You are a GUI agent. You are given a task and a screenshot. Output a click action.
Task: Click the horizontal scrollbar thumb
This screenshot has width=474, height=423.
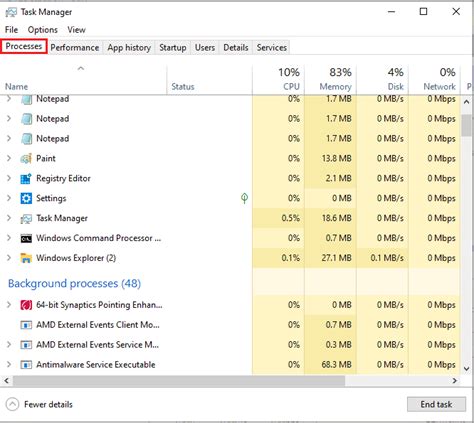click(x=179, y=380)
